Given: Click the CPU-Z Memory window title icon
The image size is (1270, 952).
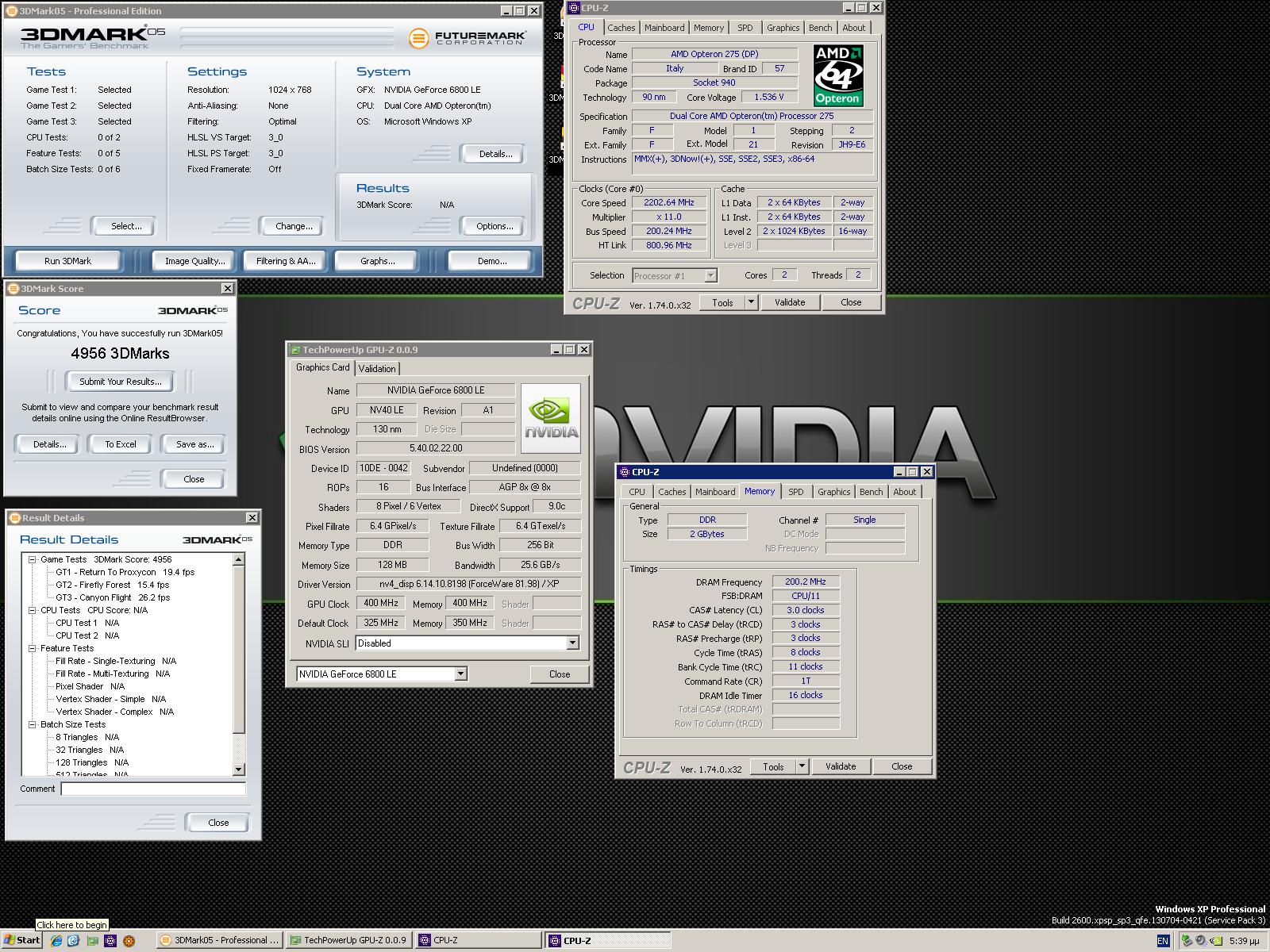Looking at the screenshot, I should tap(624, 472).
